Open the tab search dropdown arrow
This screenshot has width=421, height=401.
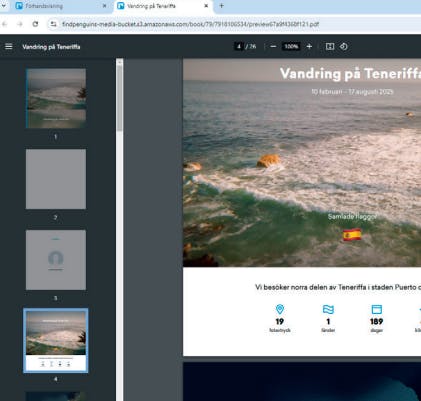(4, 6)
